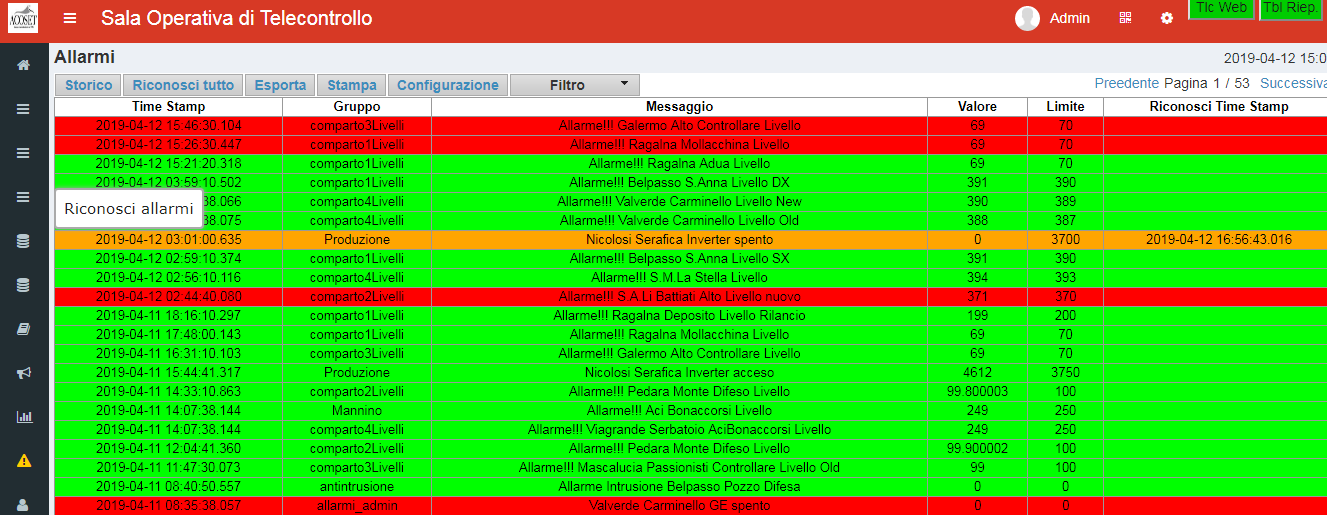Click limit 3700 in orange row
Viewport: 1327px width, 515px height.
(x=1065, y=240)
